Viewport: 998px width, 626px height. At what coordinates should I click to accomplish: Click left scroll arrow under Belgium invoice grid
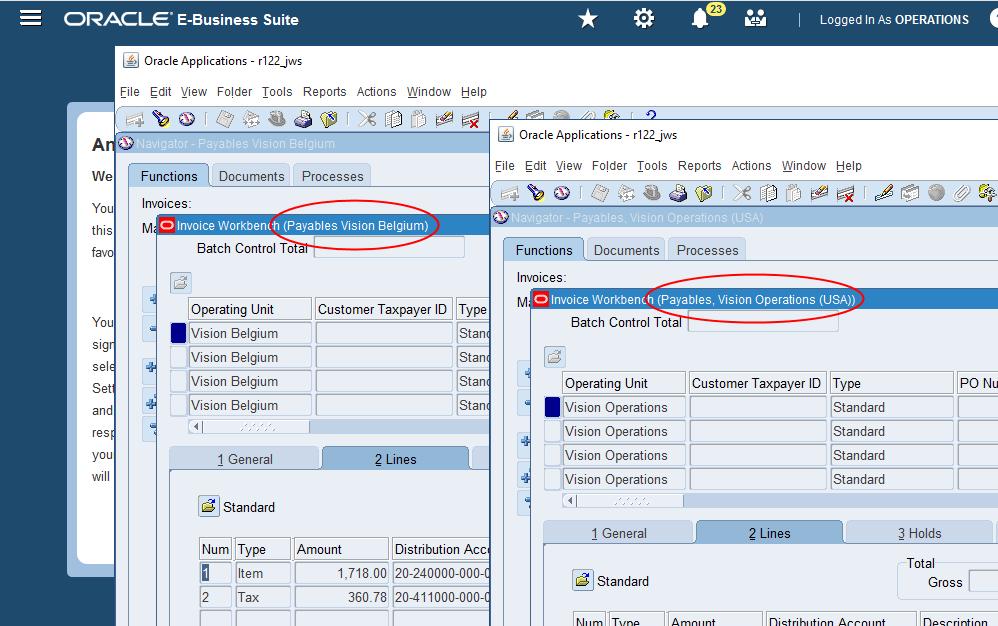(195, 426)
